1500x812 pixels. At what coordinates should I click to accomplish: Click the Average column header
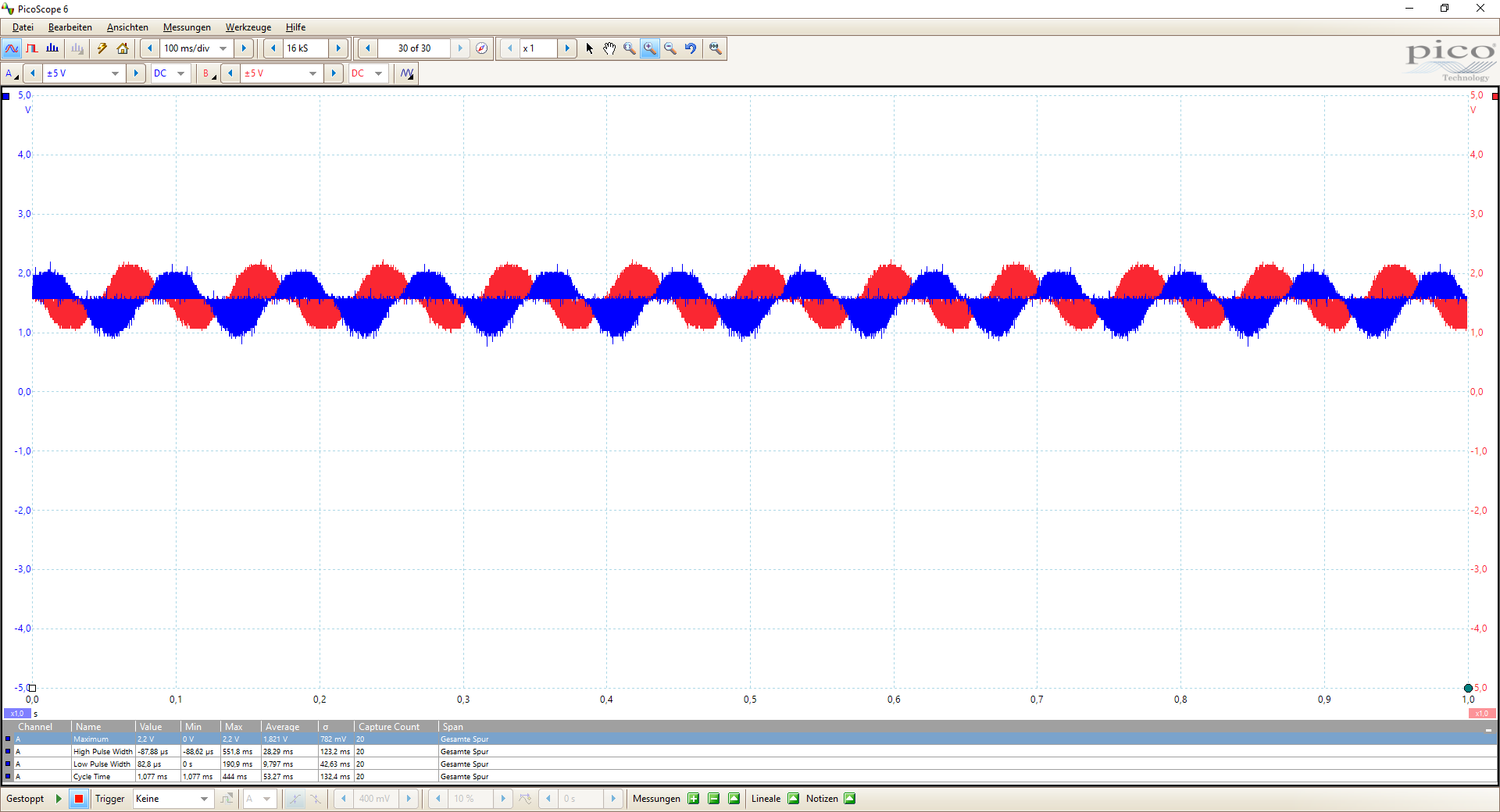(x=289, y=727)
